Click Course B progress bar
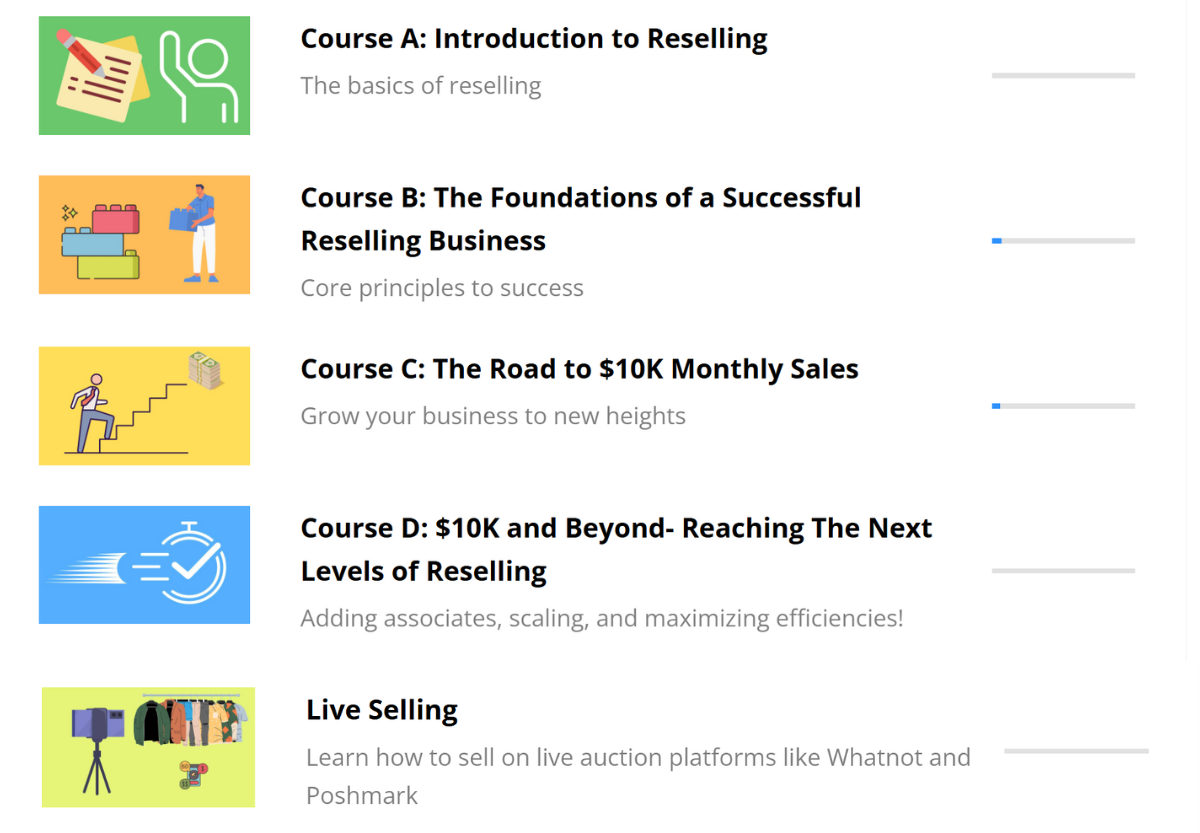This screenshot has height=833, width=1200. pos(1063,241)
